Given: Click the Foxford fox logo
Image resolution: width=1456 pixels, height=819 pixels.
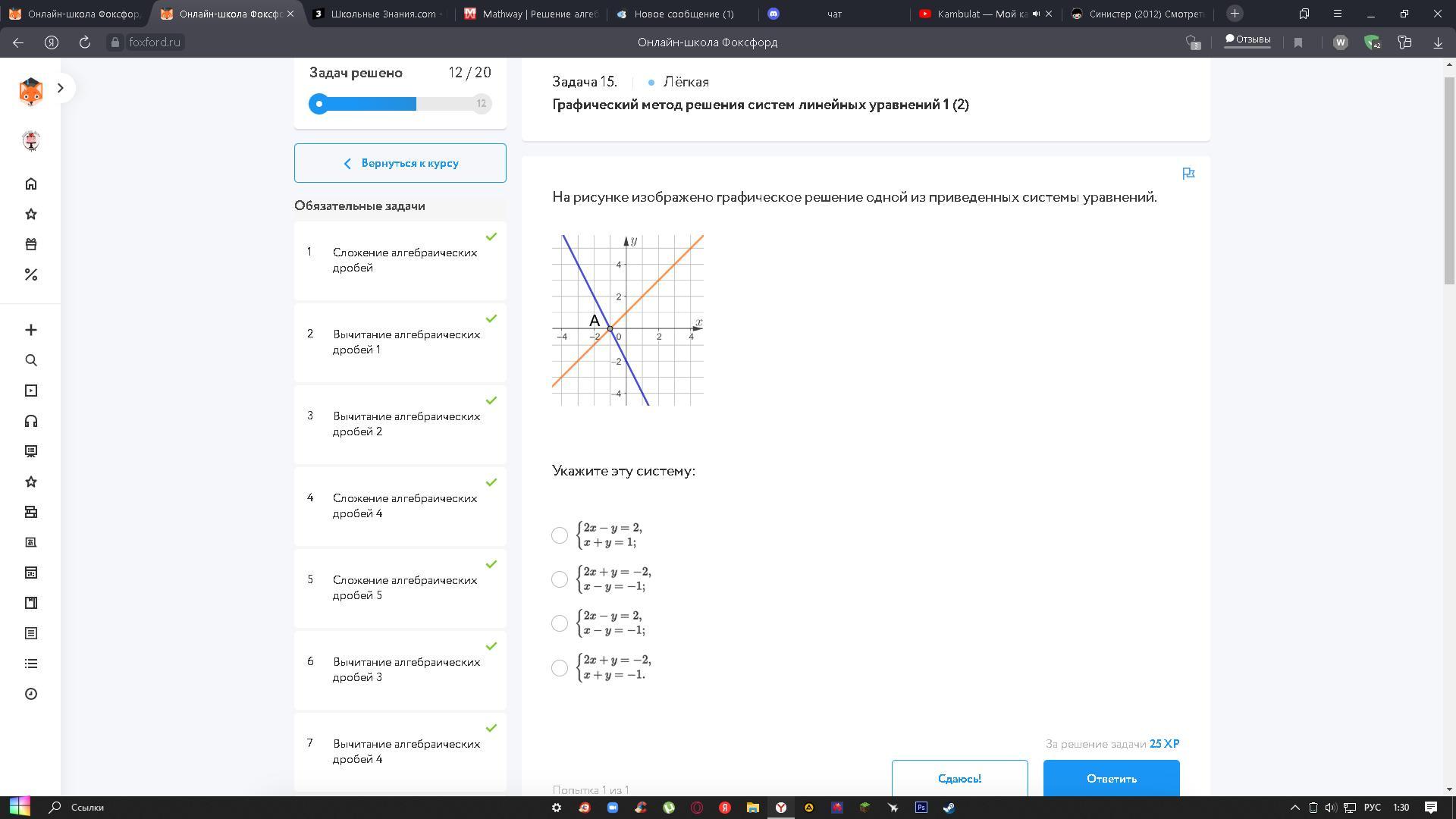Looking at the screenshot, I should coord(31,91).
